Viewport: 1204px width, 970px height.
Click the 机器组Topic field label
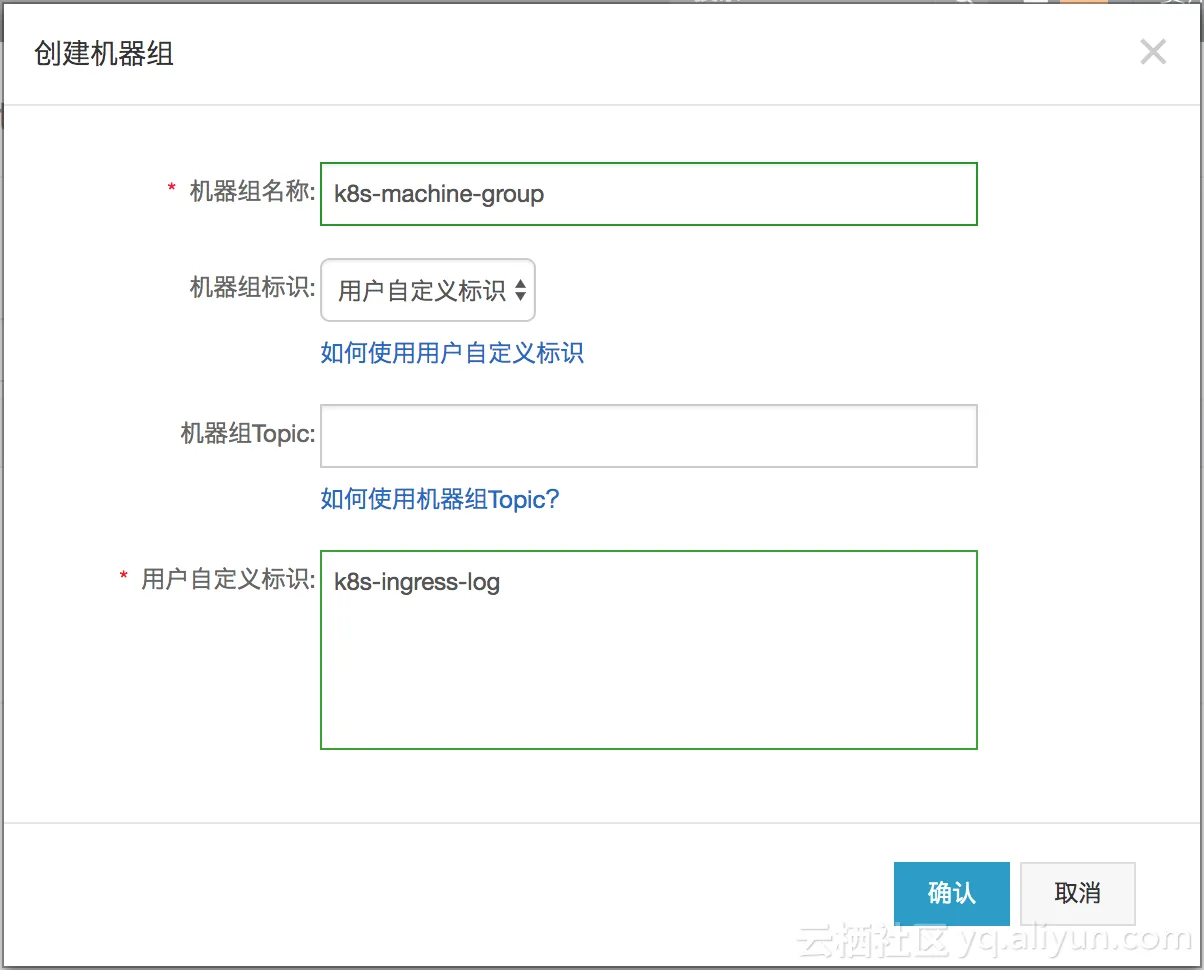point(248,434)
